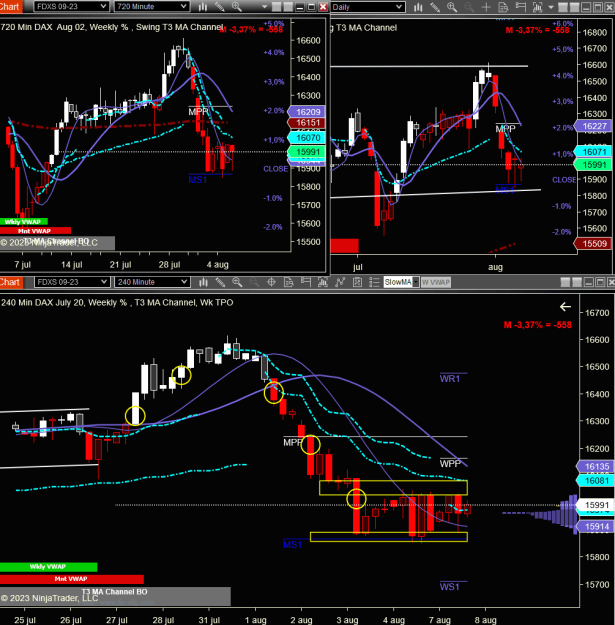The width and height of the screenshot is (615, 625).
Task: Expand toolbar overflow arrow in 720 Minute chart
Action: coord(264,7)
